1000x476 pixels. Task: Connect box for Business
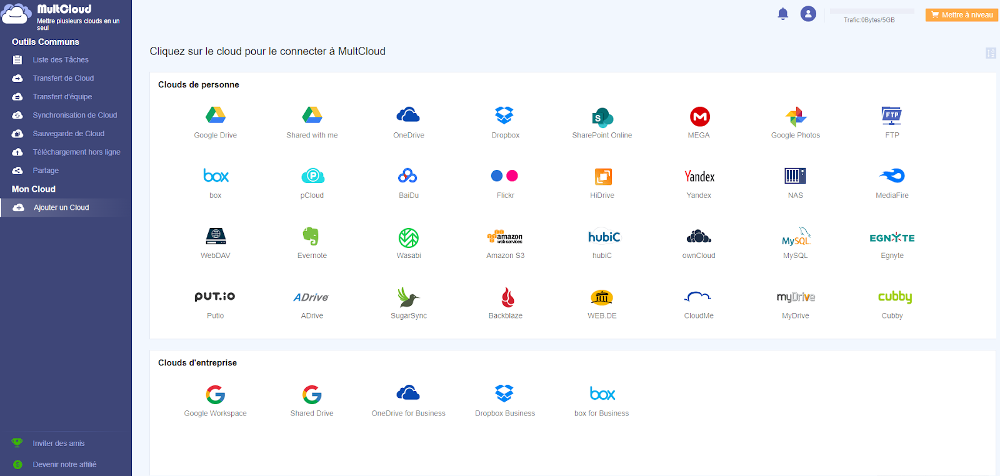[602, 401]
